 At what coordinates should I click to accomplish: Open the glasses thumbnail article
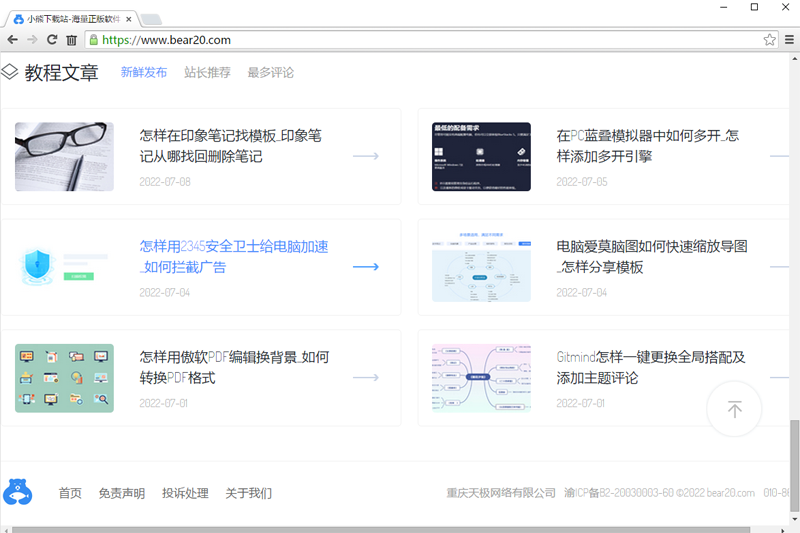[64, 157]
